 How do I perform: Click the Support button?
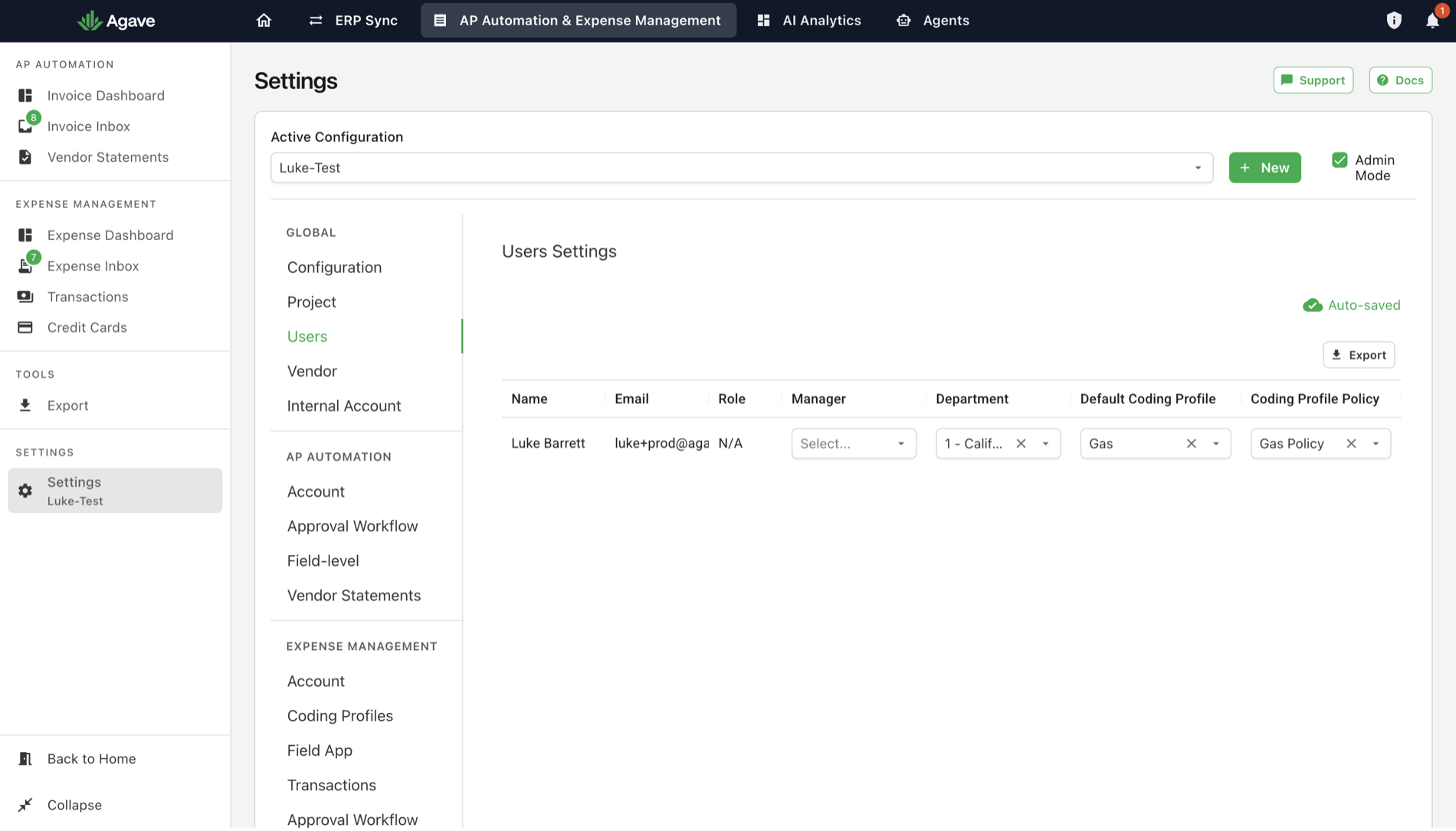1313,80
